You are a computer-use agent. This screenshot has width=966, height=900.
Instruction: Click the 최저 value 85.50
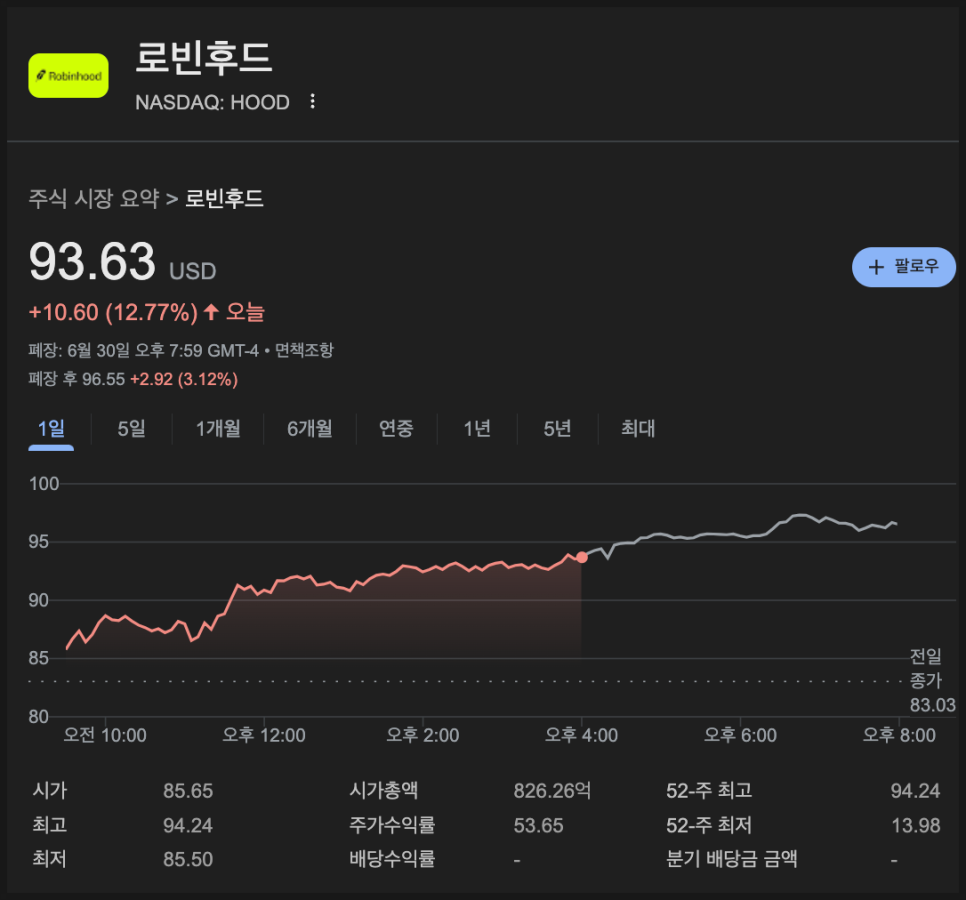tap(188, 859)
